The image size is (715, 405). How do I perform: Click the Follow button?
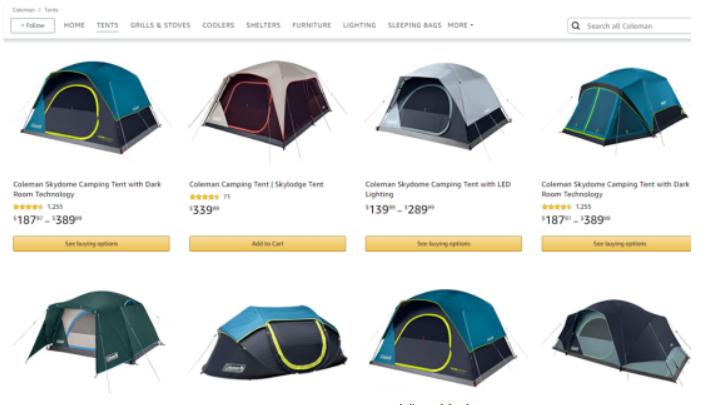[x=33, y=26]
